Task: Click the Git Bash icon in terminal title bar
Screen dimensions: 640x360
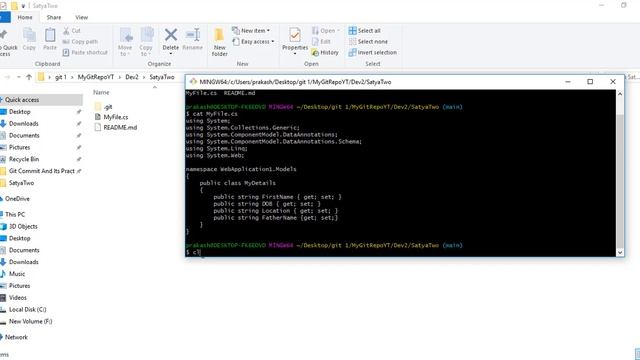Action: 193,82
